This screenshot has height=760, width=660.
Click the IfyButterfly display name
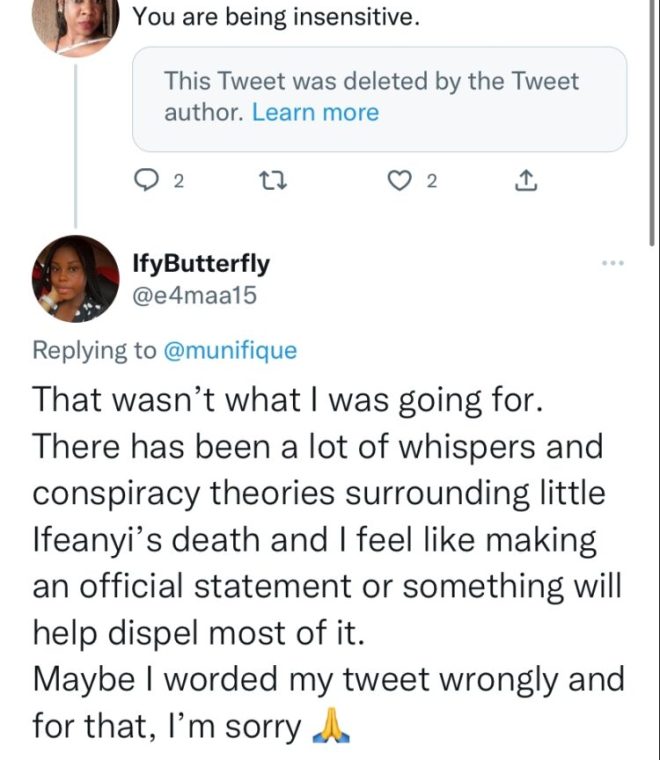click(x=200, y=263)
